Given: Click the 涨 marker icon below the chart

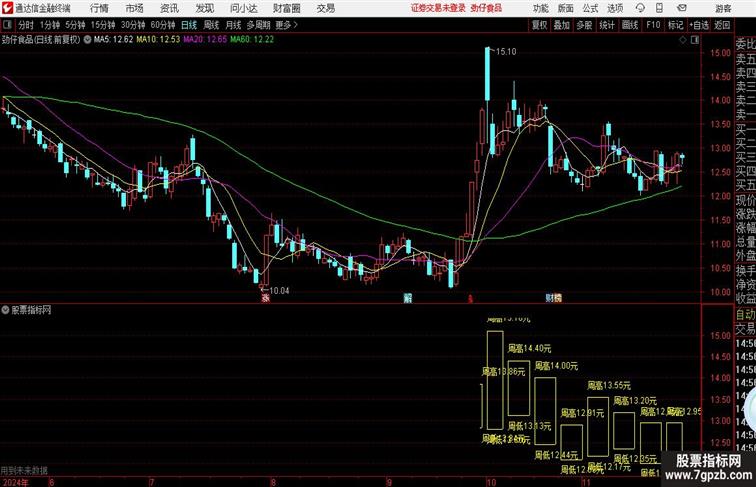Looking at the screenshot, I should pyautogui.click(x=265, y=298).
